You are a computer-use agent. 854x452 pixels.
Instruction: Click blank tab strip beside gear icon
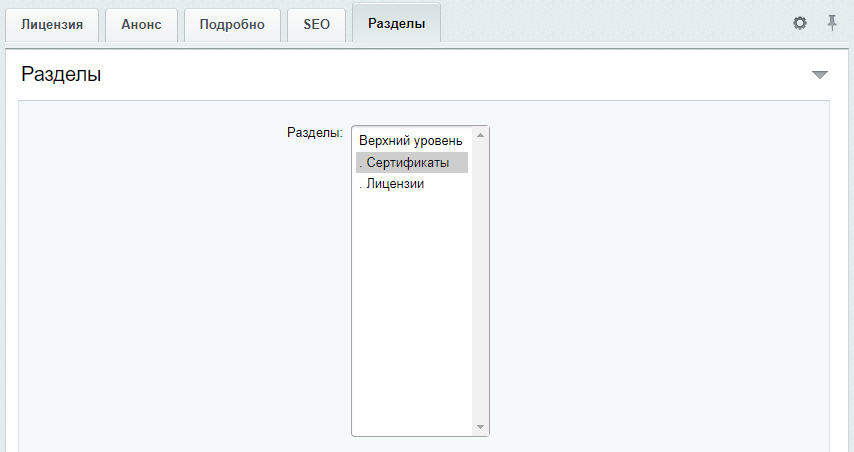coord(615,23)
